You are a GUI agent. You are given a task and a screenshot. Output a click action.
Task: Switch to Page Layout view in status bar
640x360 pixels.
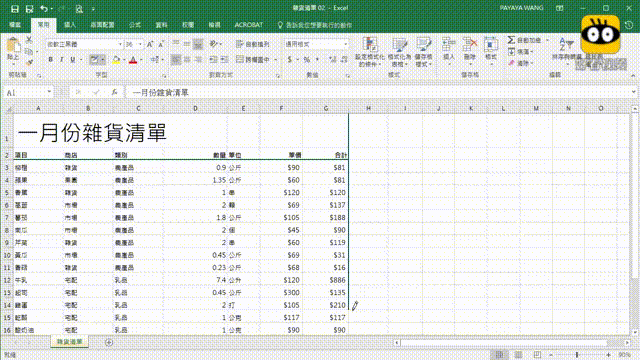518,355
